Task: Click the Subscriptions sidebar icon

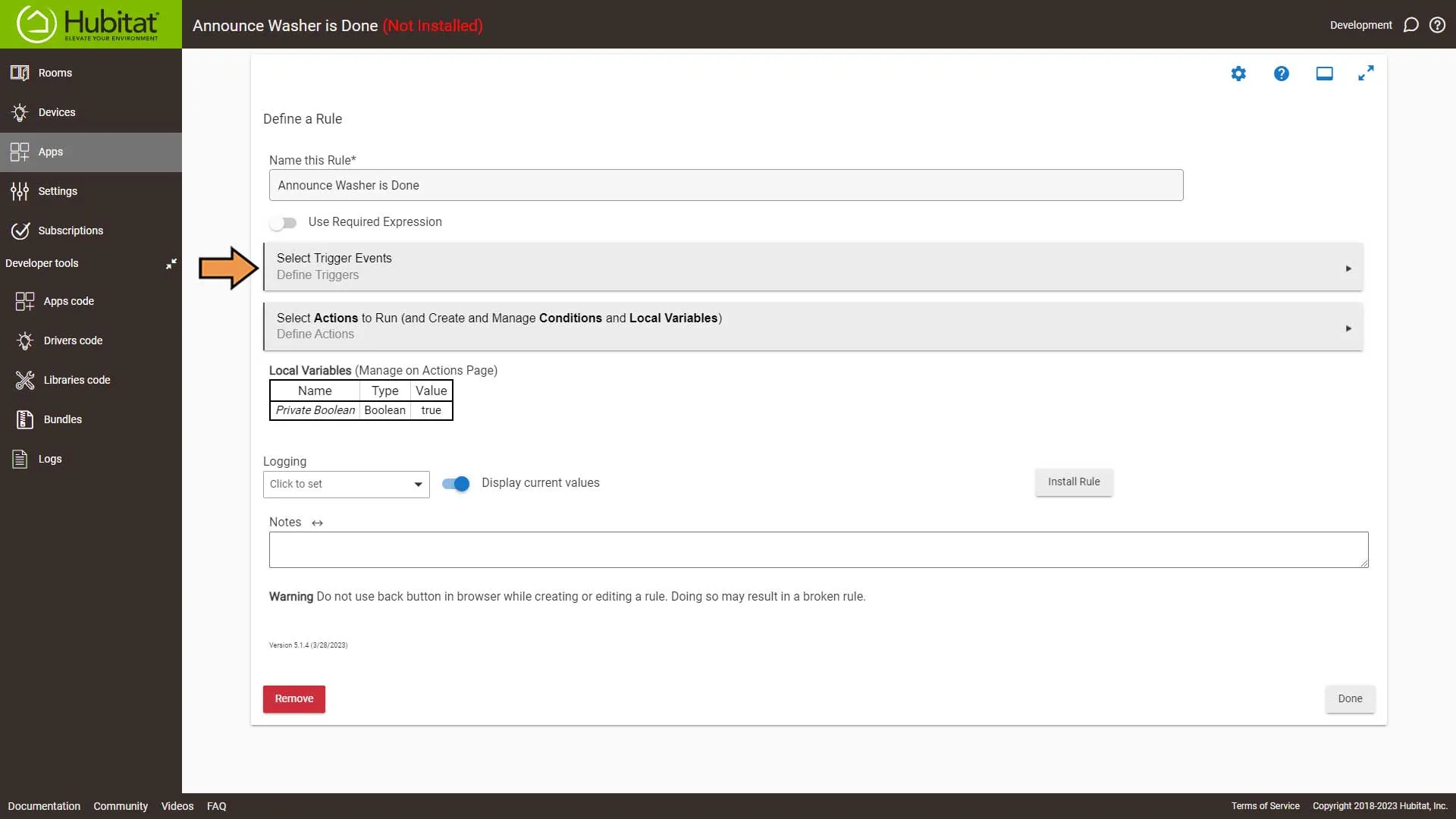Action: [19, 231]
